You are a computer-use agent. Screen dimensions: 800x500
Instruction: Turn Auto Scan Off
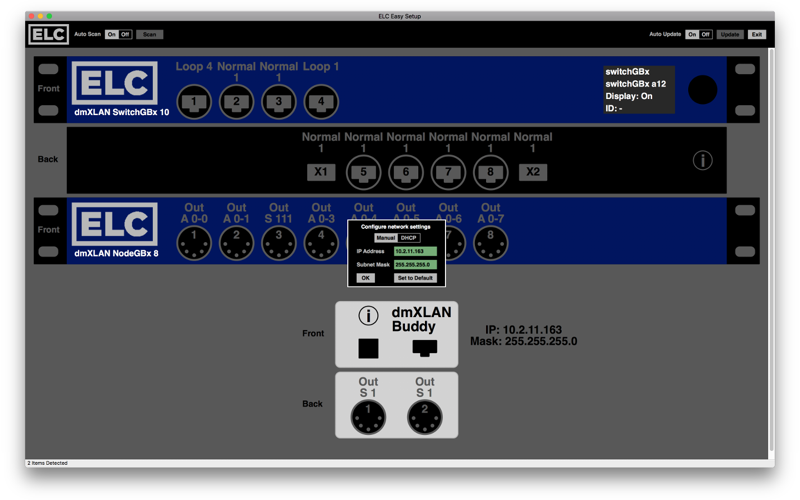click(126, 34)
